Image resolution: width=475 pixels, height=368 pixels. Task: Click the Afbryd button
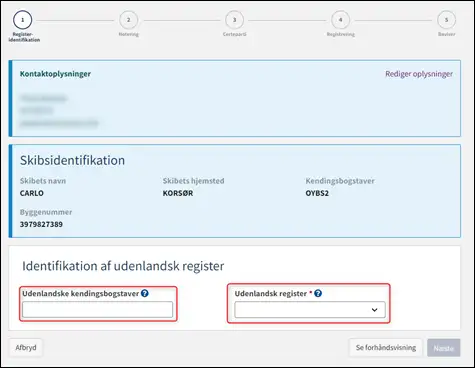[26, 348]
